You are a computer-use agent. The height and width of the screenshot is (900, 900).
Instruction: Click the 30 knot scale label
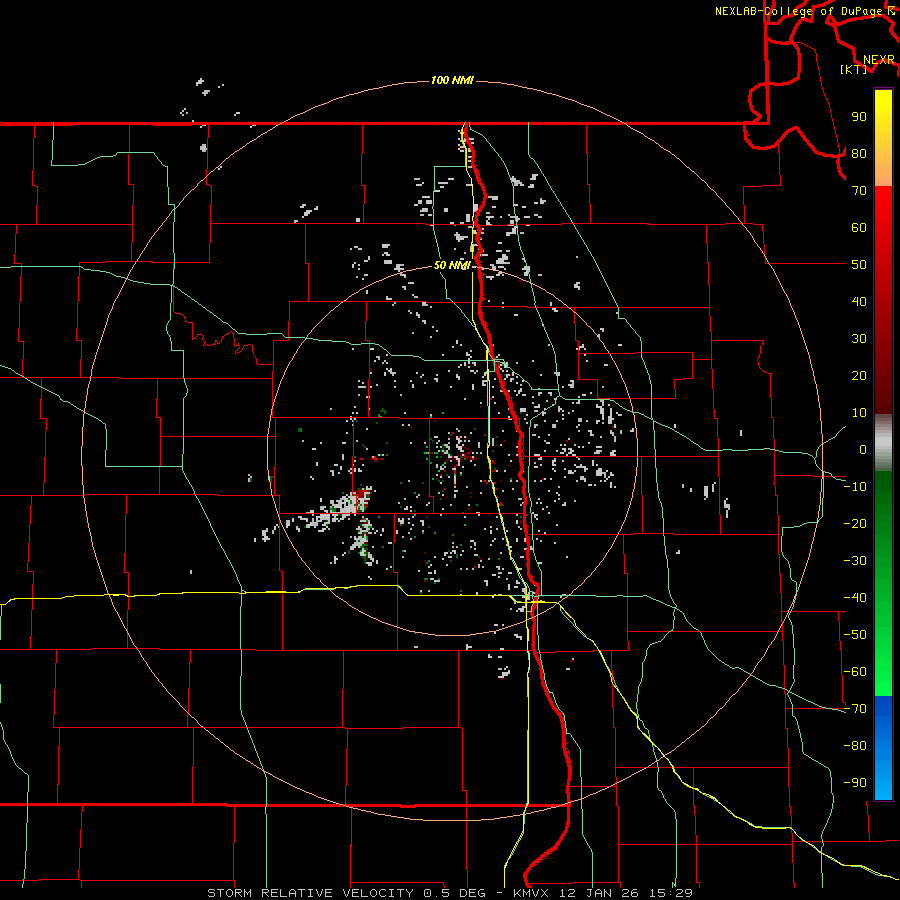(859, 339)
